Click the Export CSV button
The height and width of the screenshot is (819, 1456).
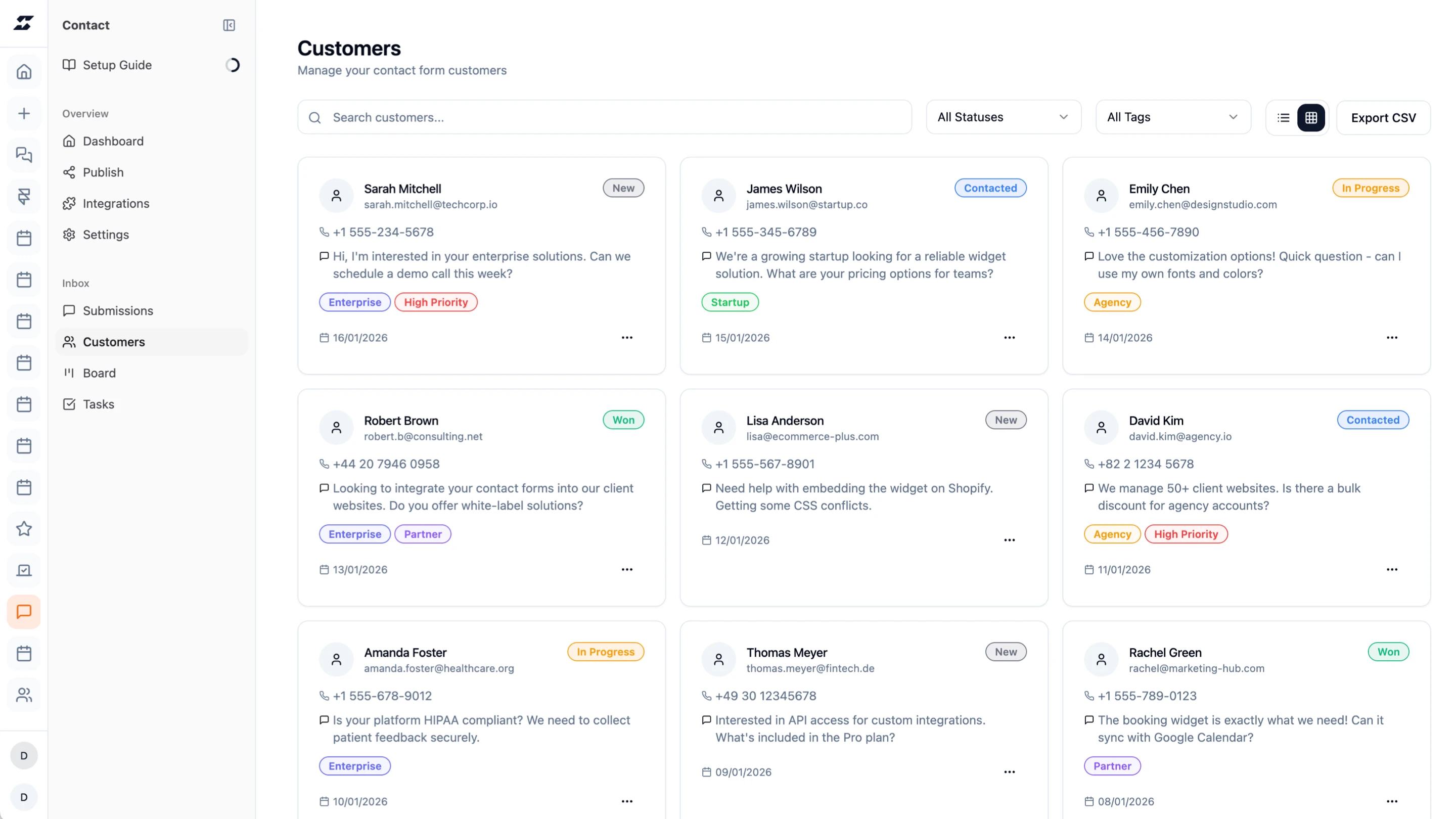pos(1383,118)
